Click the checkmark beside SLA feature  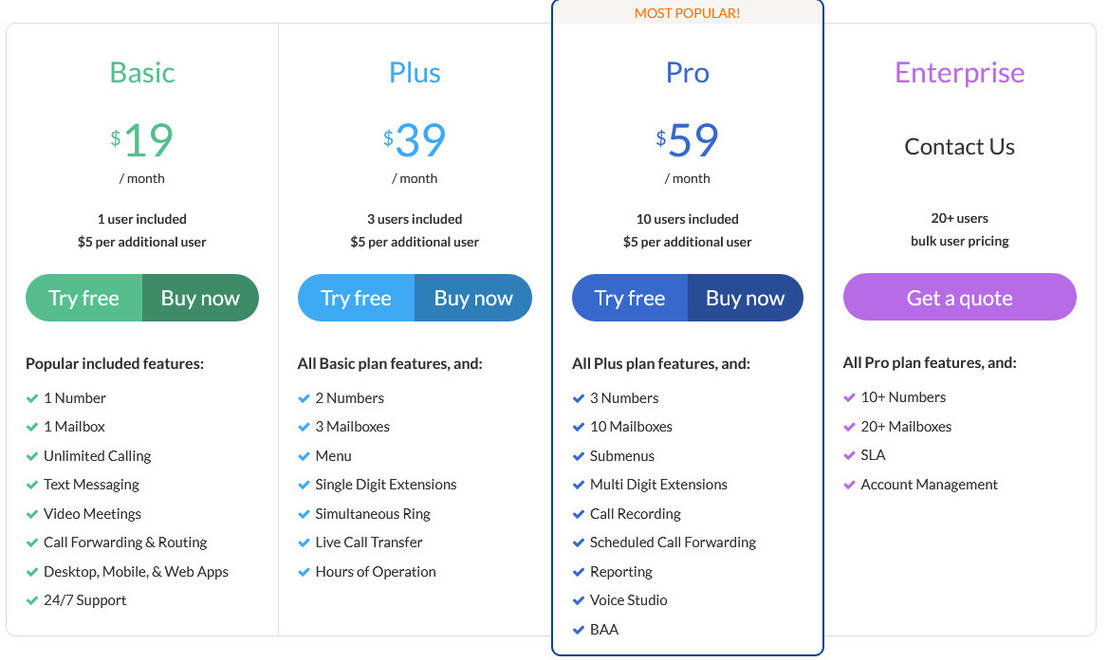851,456
